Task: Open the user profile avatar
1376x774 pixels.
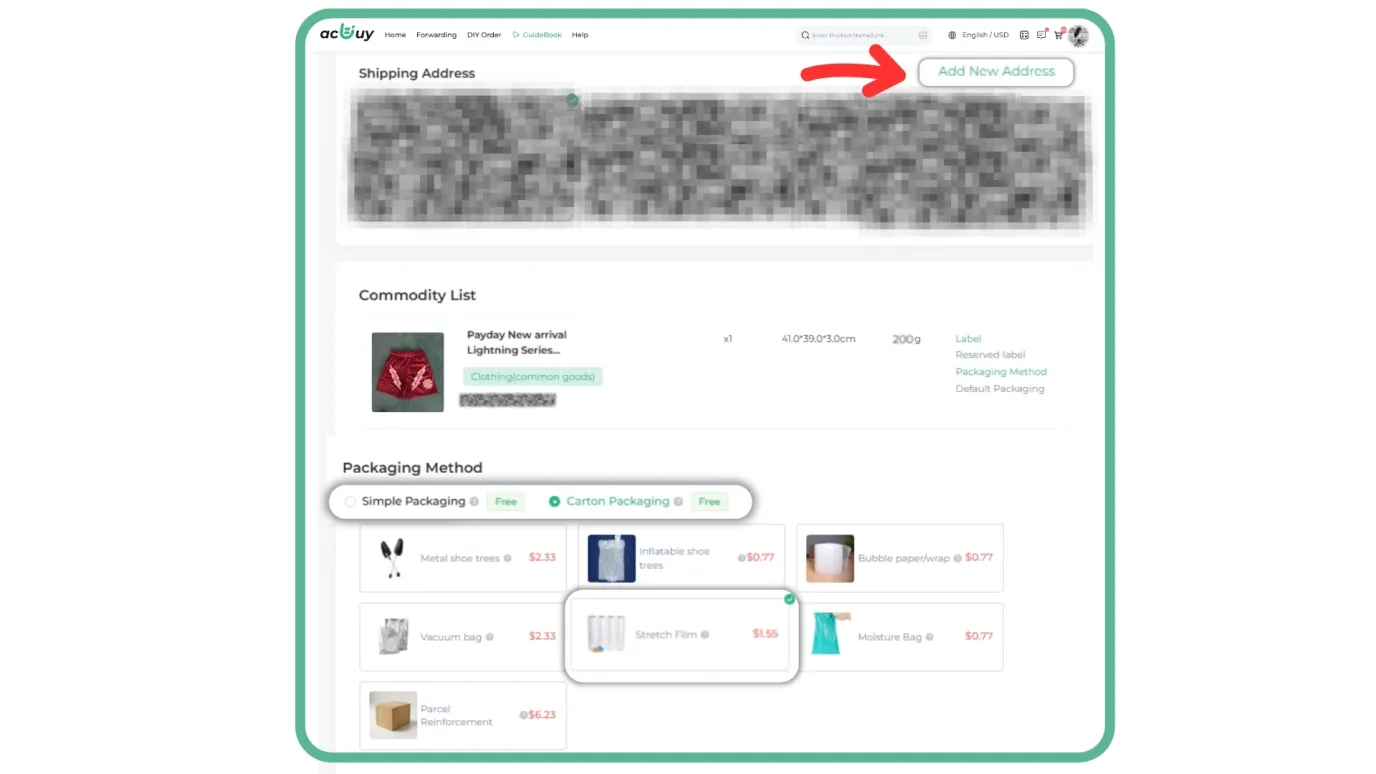Action: pos(1078,36)
